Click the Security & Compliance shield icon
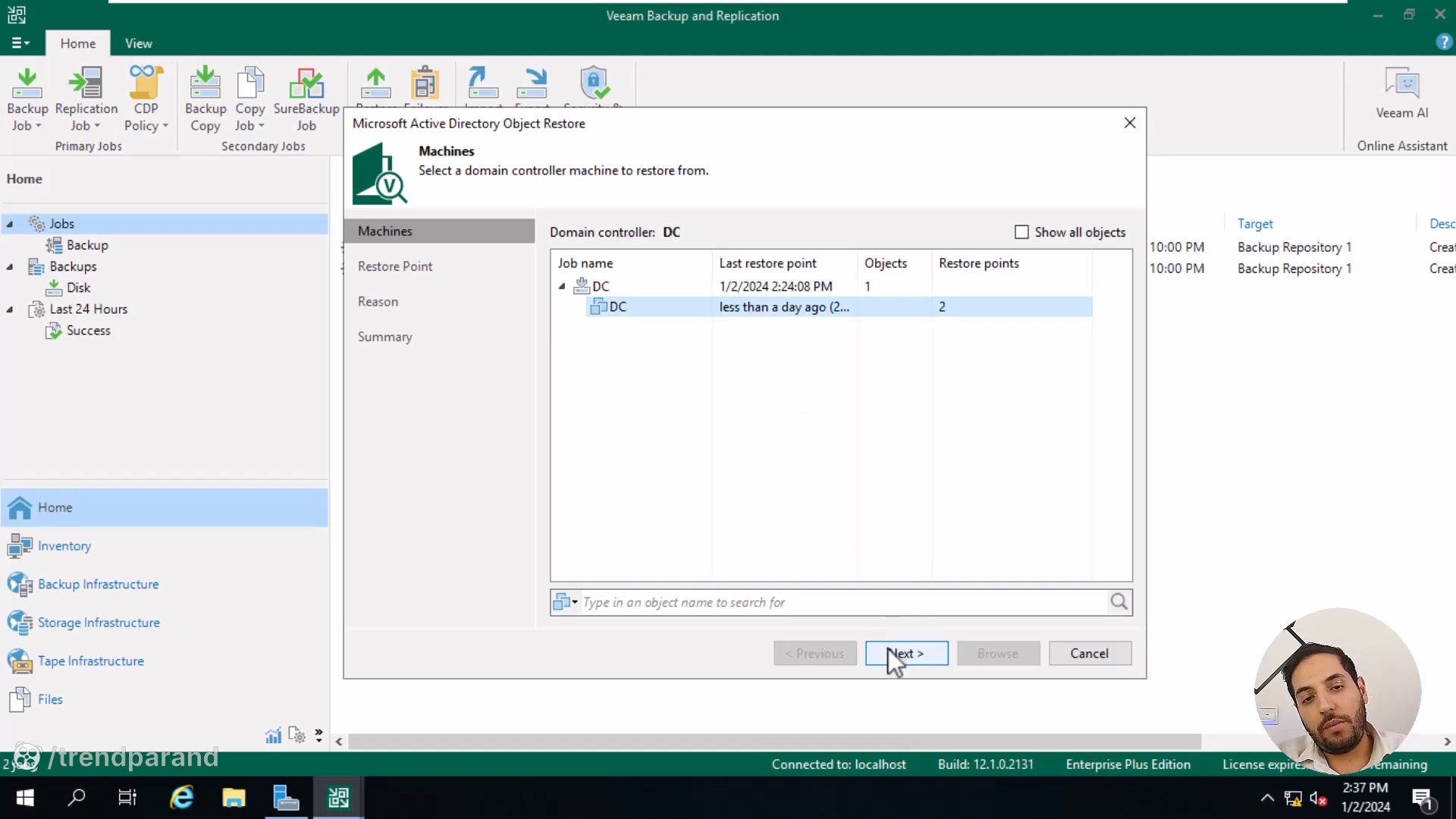The height and width of the screenshot is (819, 1456). [595, 83]
